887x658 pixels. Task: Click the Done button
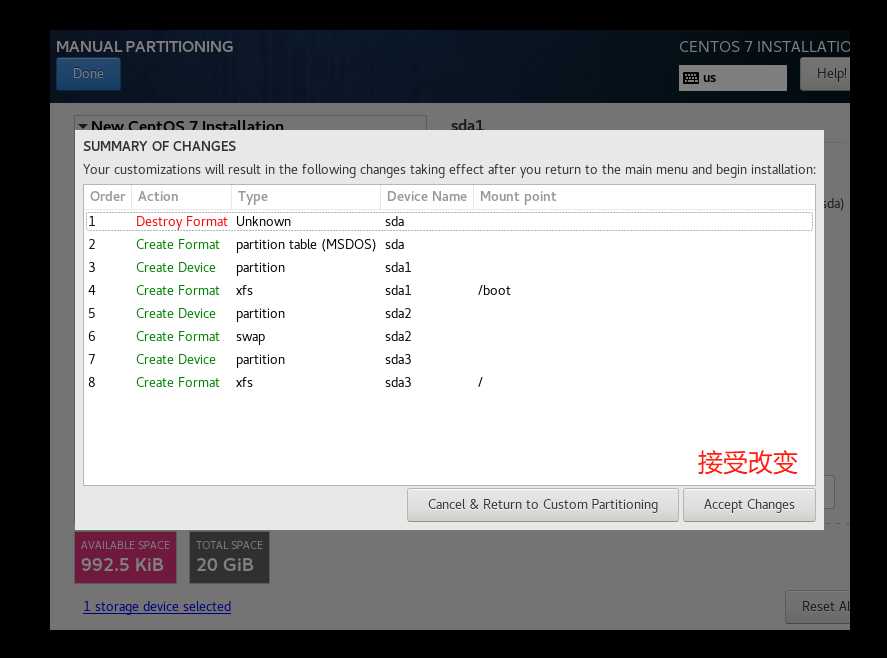click(x=88, y=74)
